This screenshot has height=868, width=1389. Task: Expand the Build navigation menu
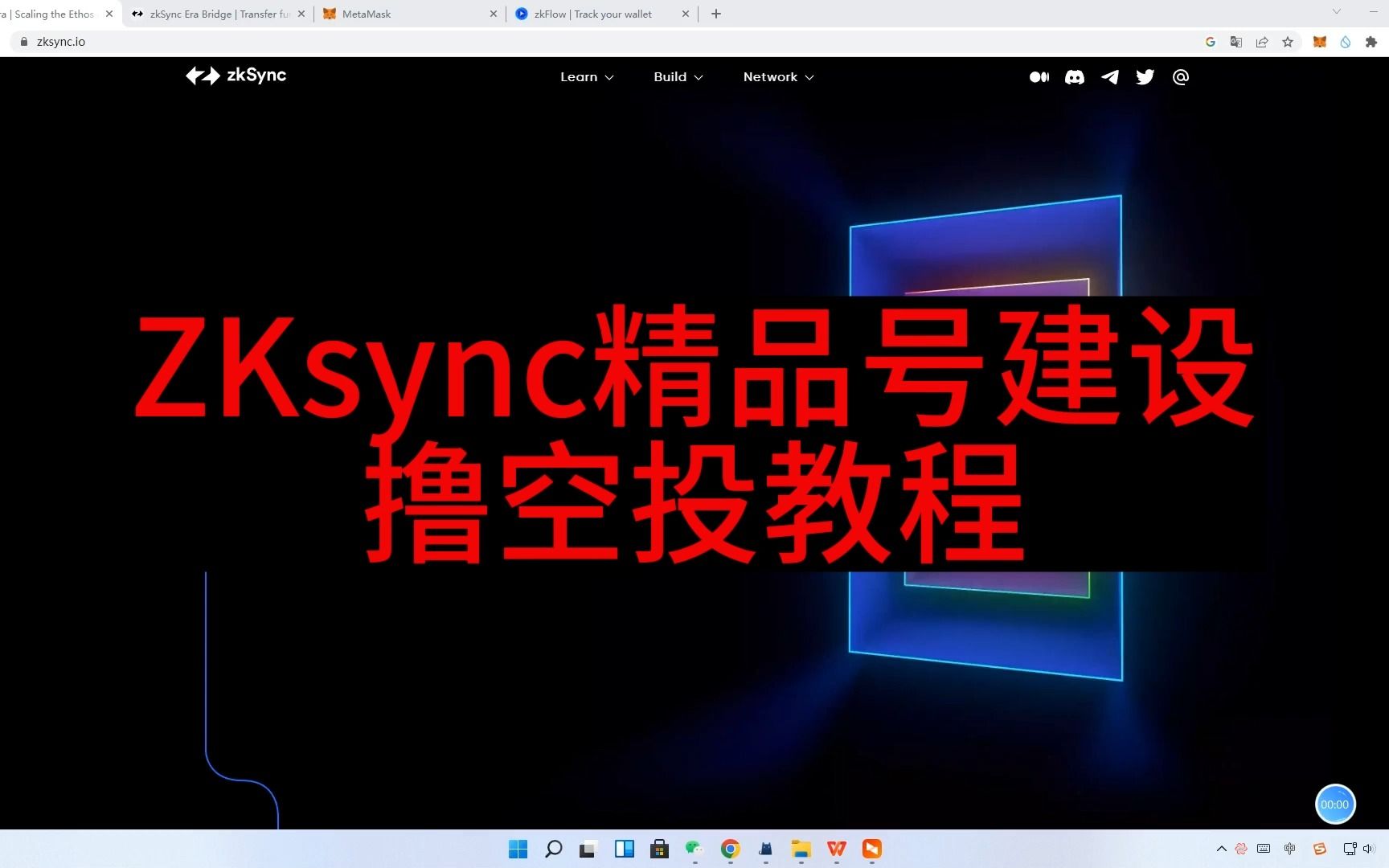(678, 77)
